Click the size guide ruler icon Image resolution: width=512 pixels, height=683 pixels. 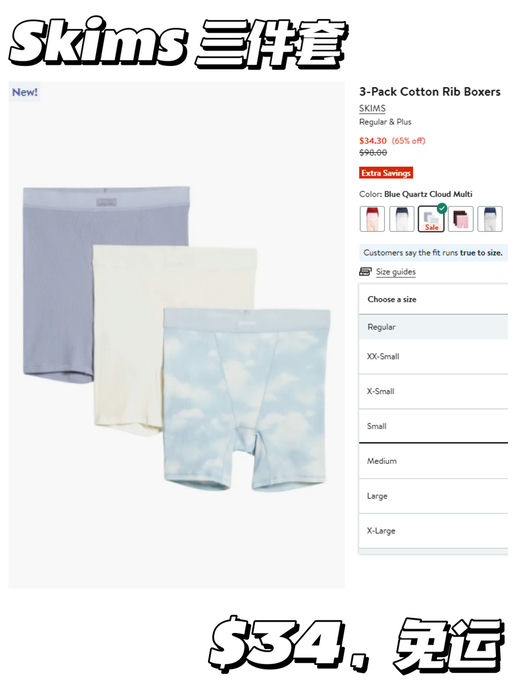(365, 272)
